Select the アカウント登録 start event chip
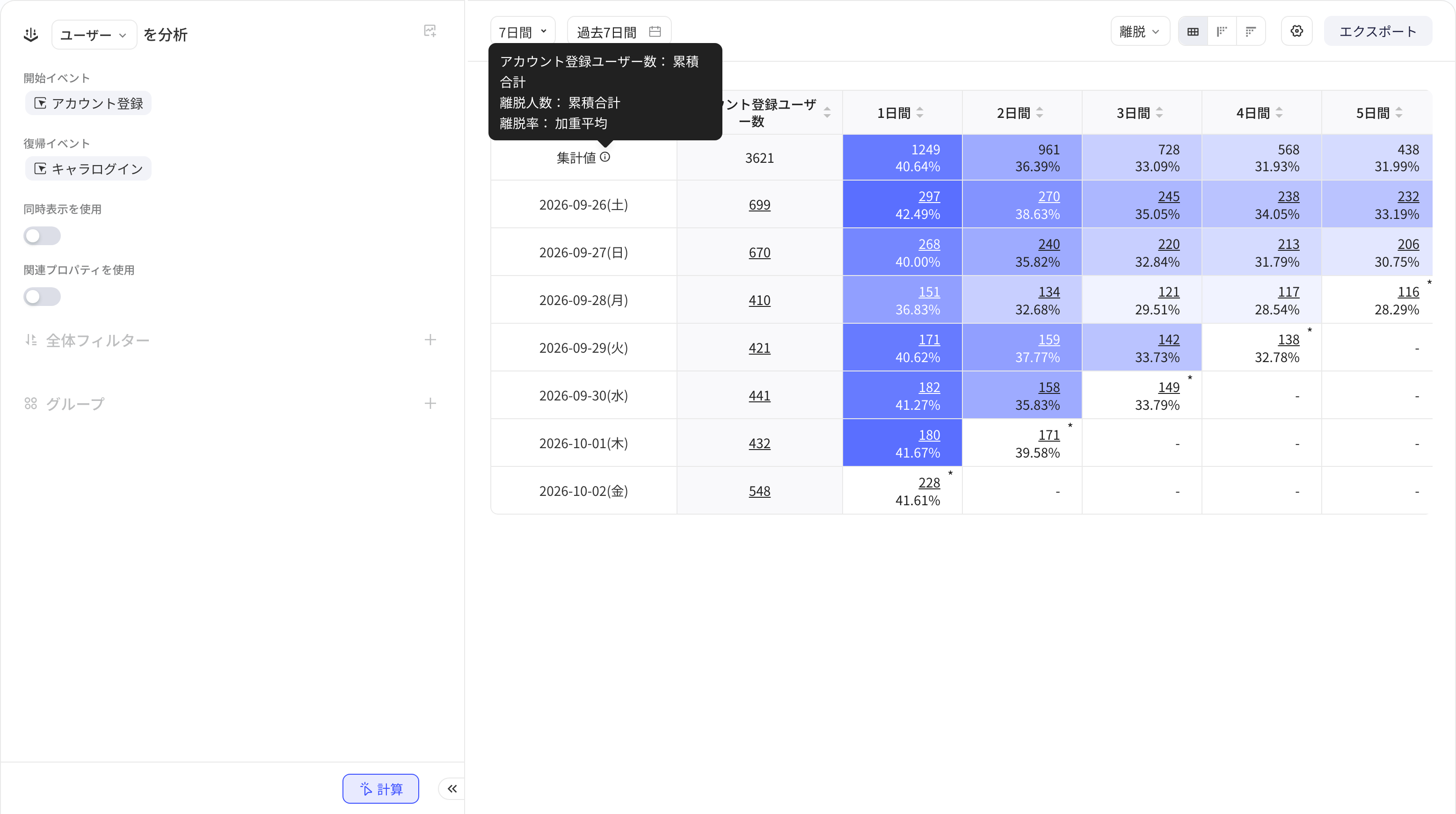 point(89,103)
